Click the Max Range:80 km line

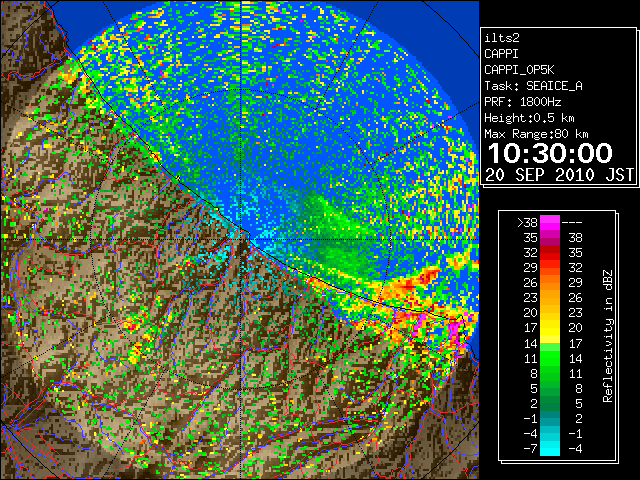pos(536,134)
